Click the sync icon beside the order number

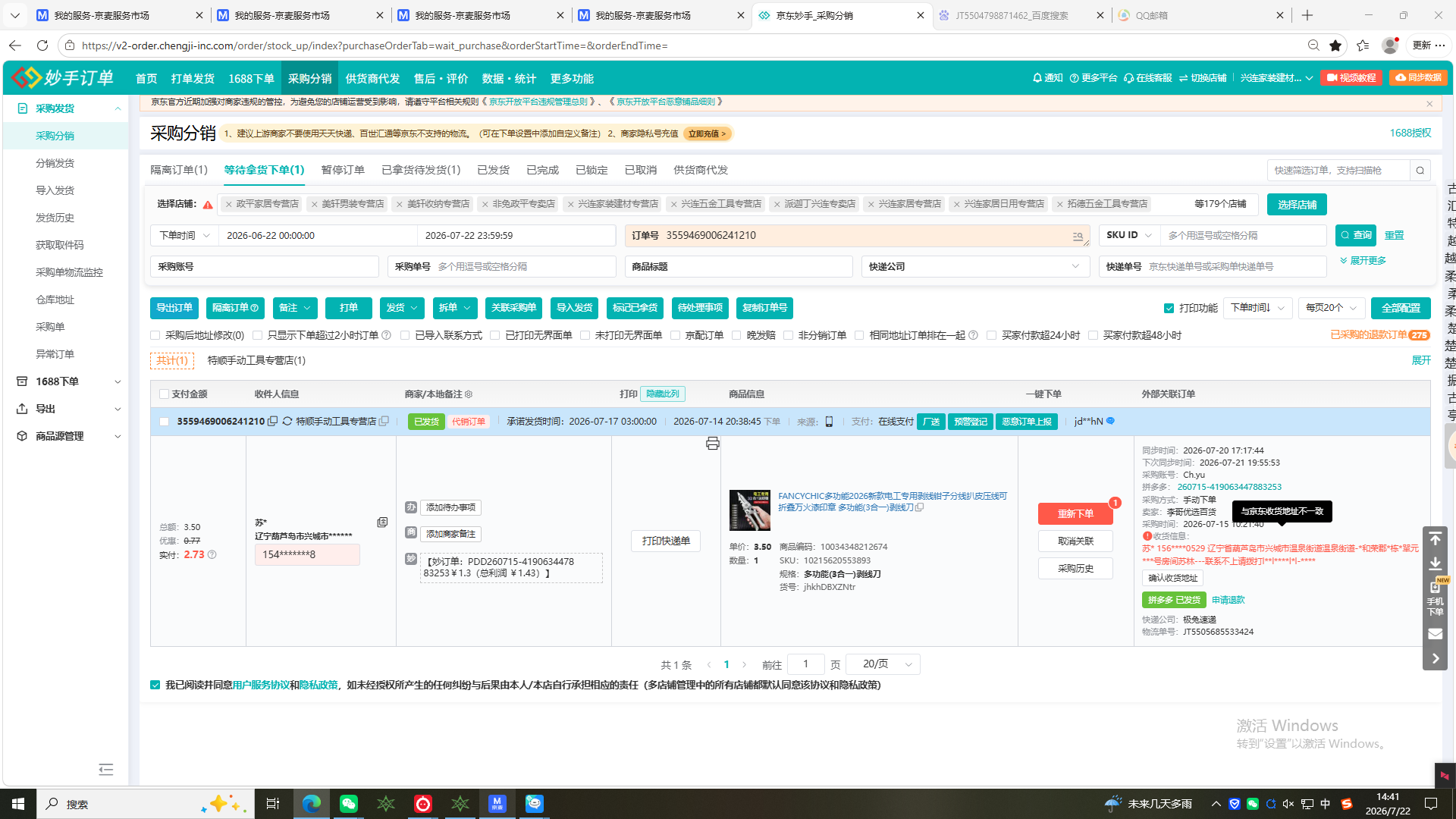click(287, 422)
